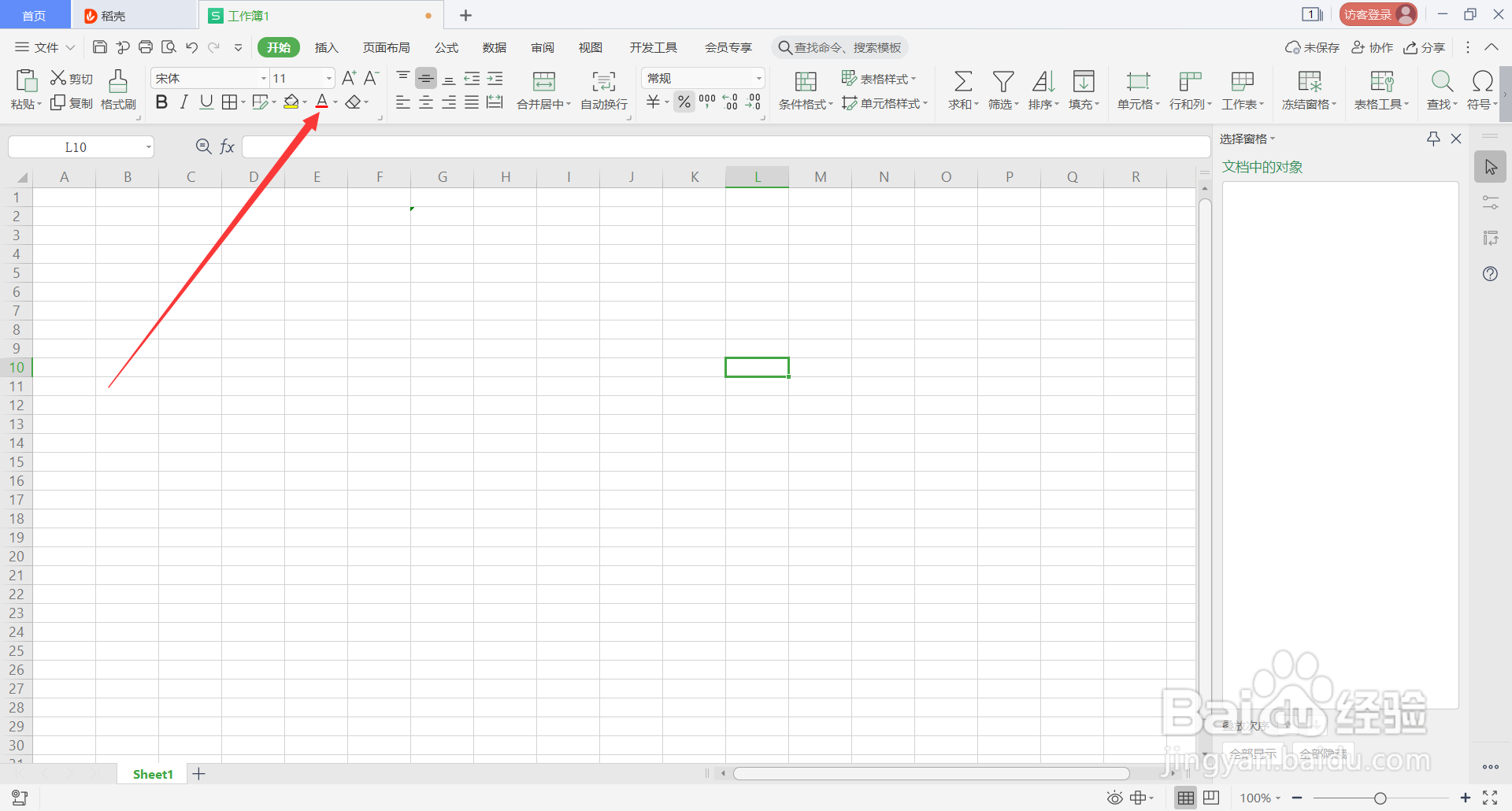This screenshot has height=811, width=1512.
Task: Open the 数据 ribbon tab
Action: click(x=495, y=47)
